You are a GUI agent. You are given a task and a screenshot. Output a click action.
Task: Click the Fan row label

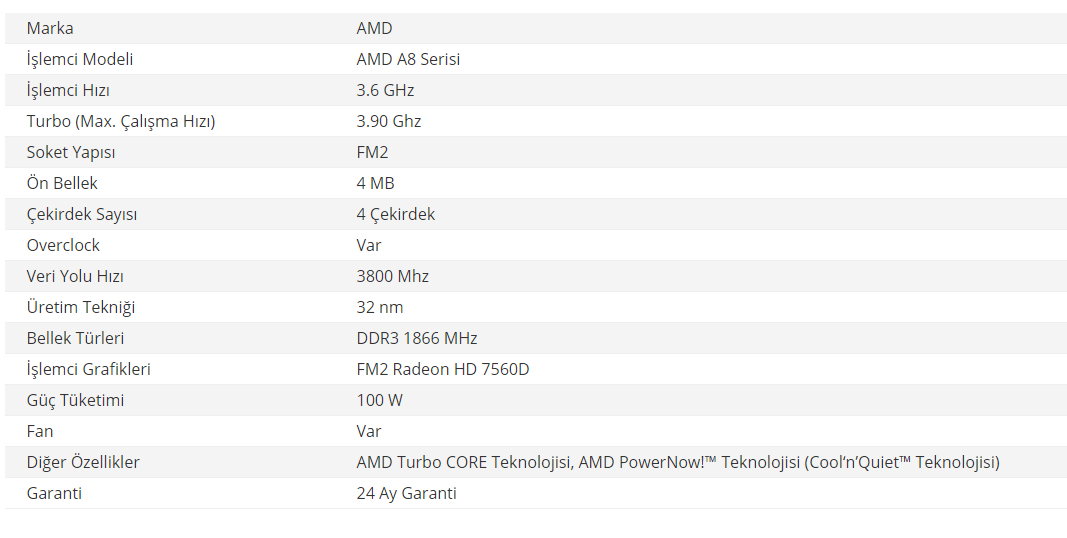[40, 431]
